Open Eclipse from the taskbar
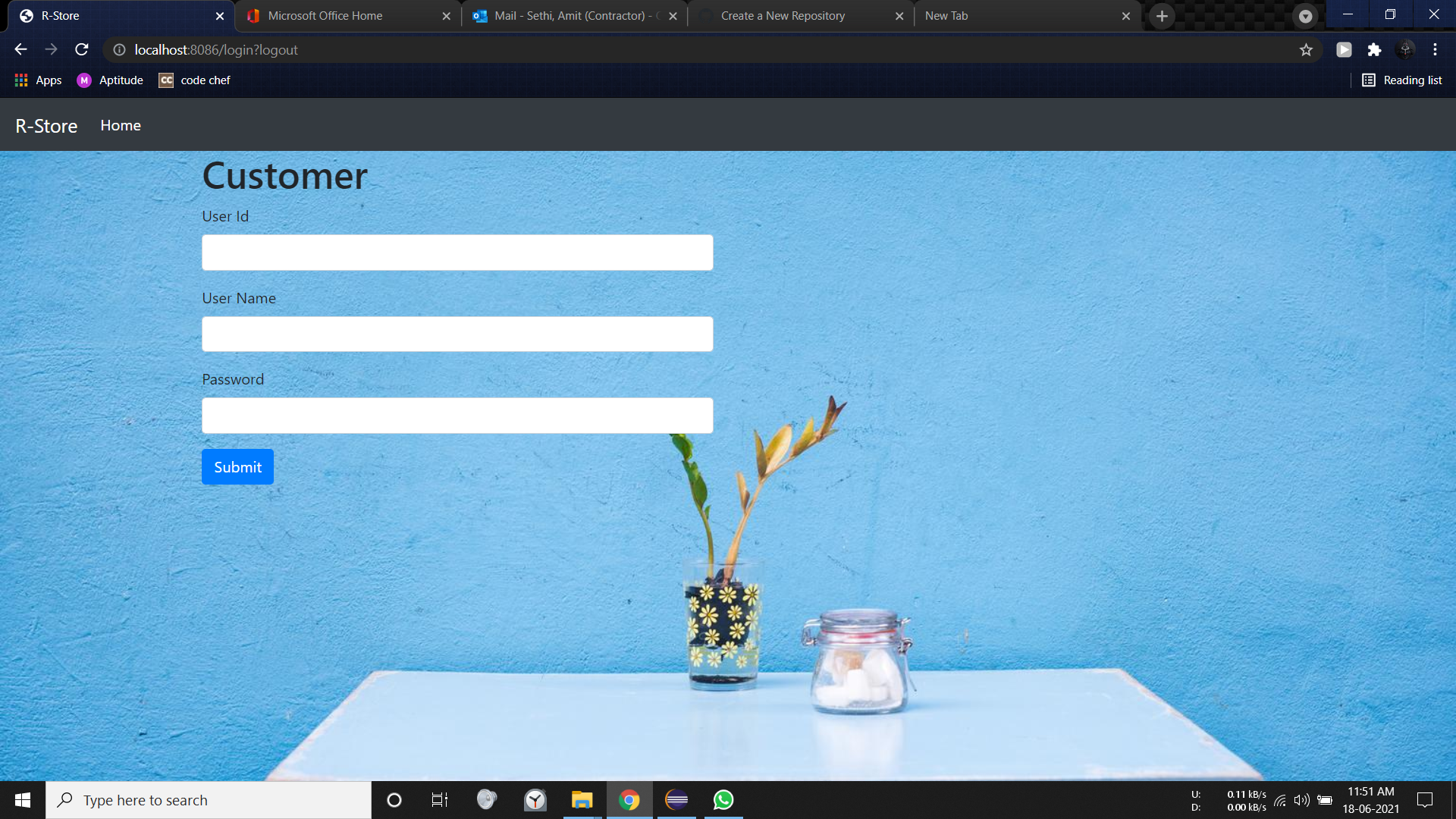Image resolution: width=1456 pixels, height=819 pixels. [676, 800]
